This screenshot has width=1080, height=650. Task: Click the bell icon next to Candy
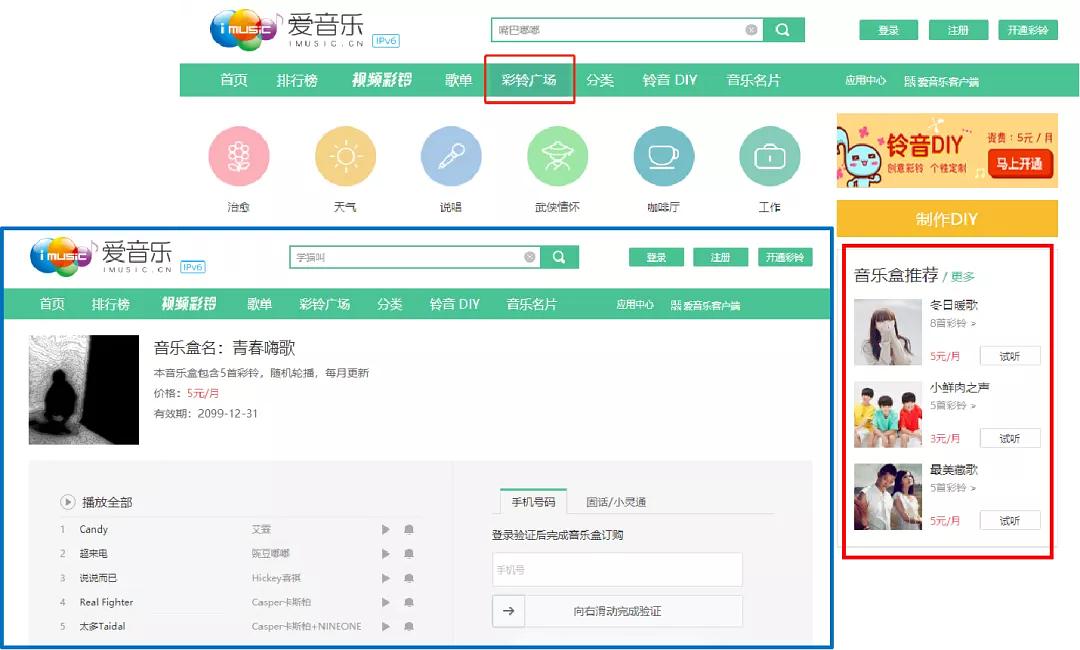pos(409,529)
